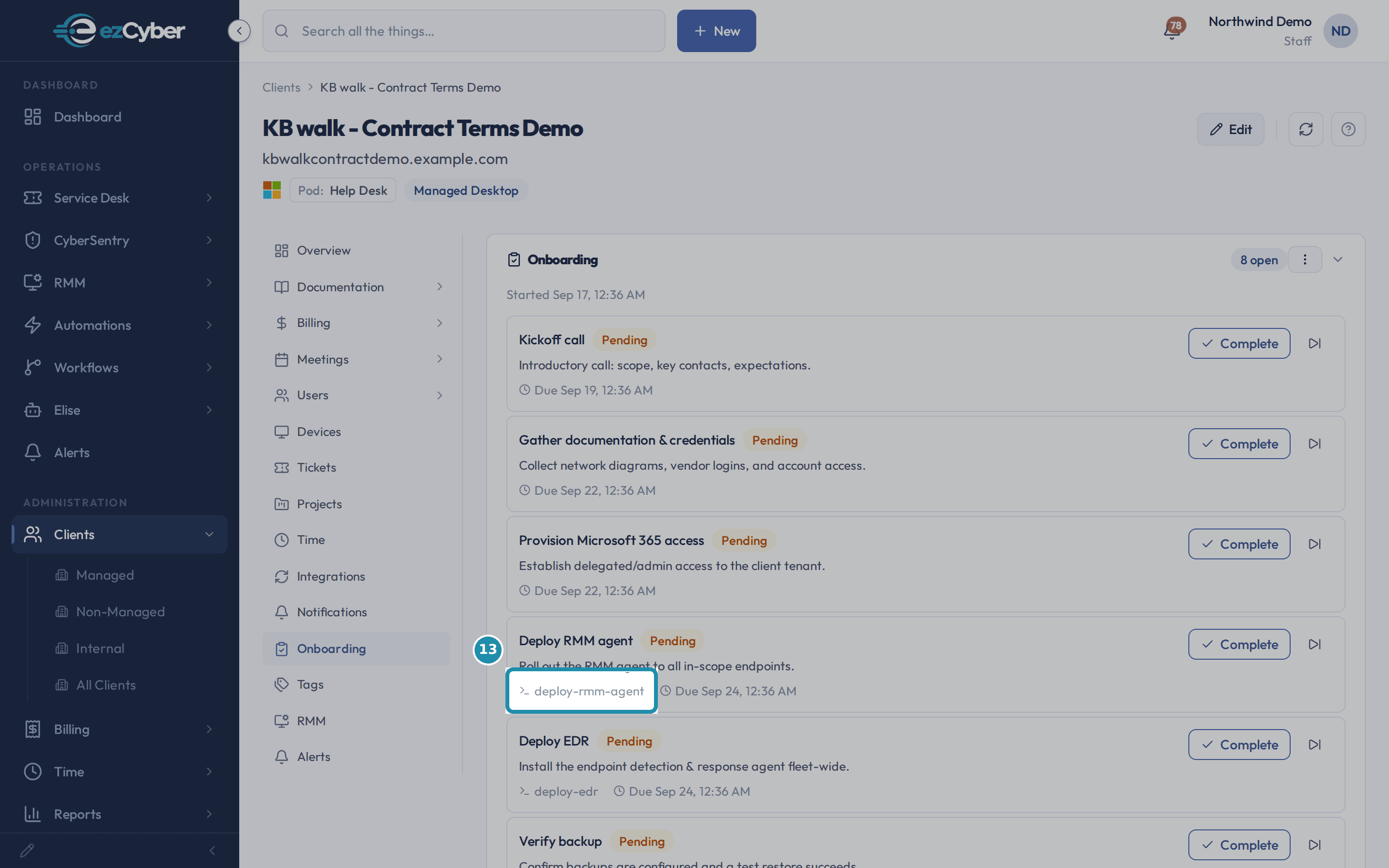
Task: Expand Elise menu
Action: coord(120,410)
